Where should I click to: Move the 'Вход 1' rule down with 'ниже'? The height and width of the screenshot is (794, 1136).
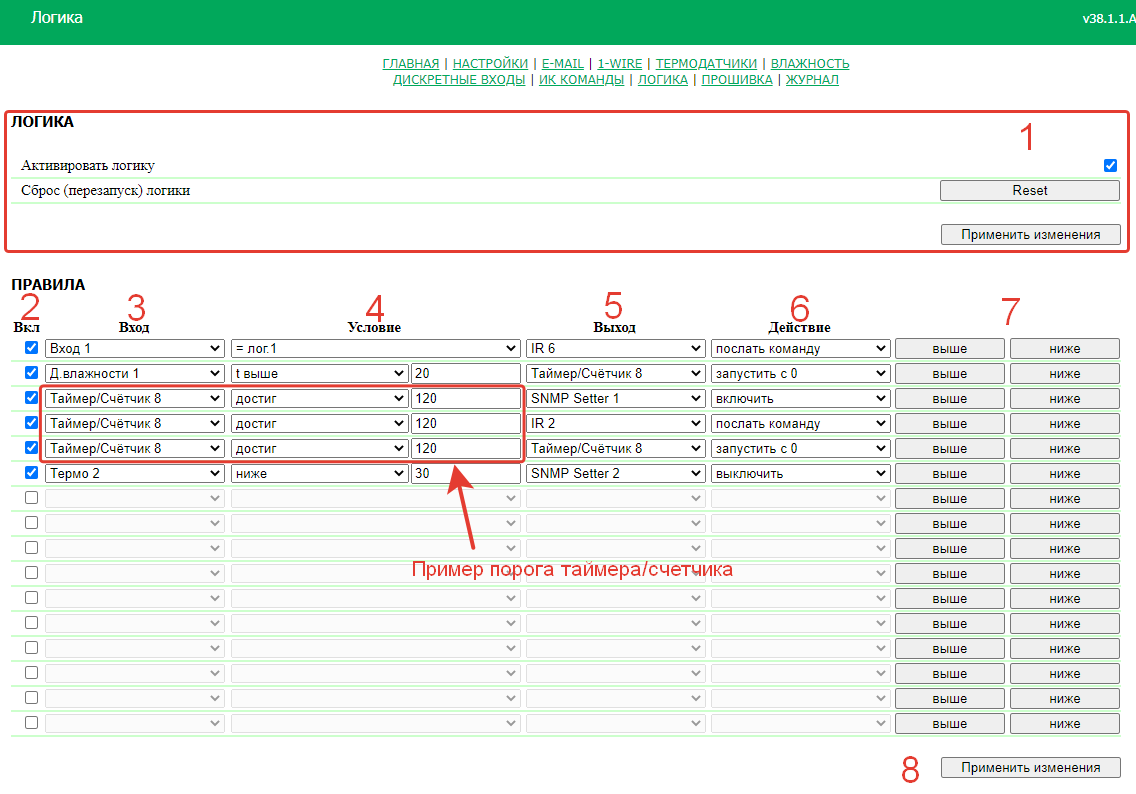pyautogui.click(x=1064, y=348)
